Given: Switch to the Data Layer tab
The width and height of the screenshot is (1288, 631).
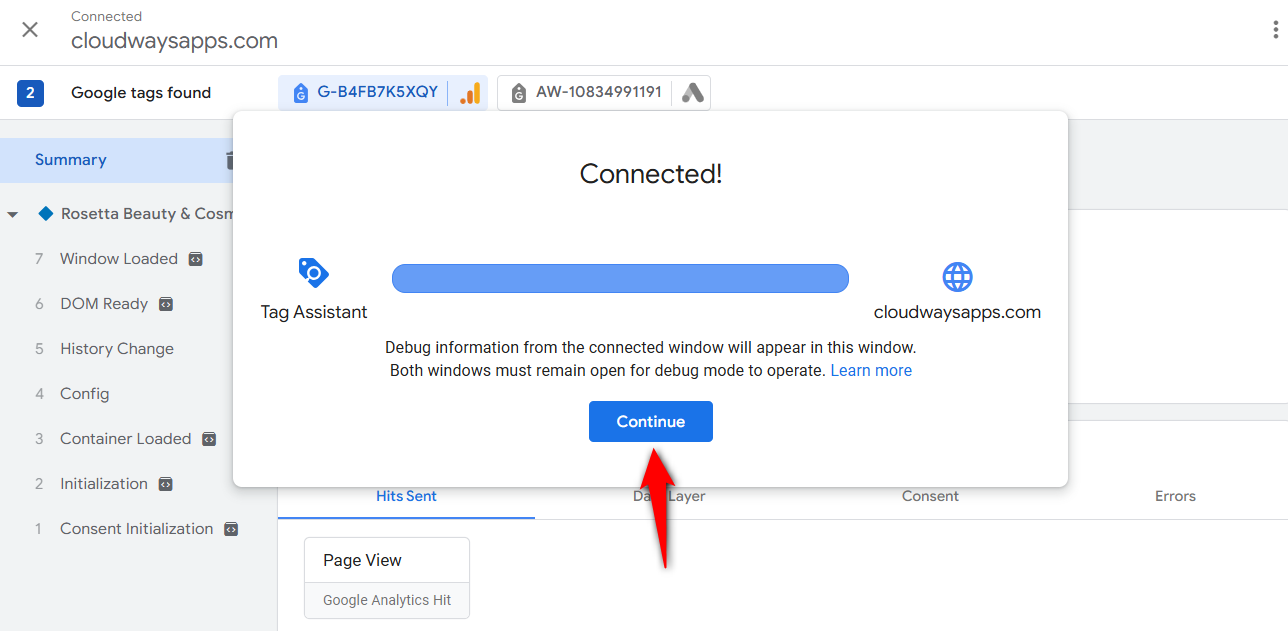Looking at the screenshot, I should [x=669, y=496].
